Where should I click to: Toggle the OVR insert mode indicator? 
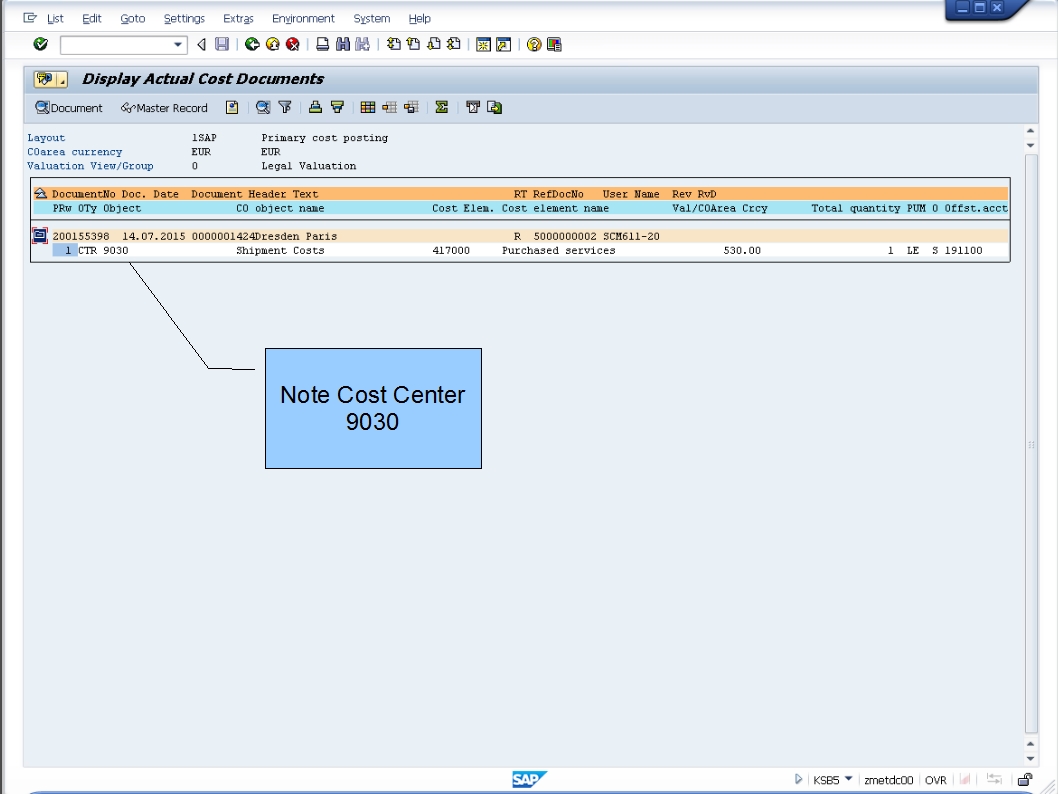(x=935, y=780)
